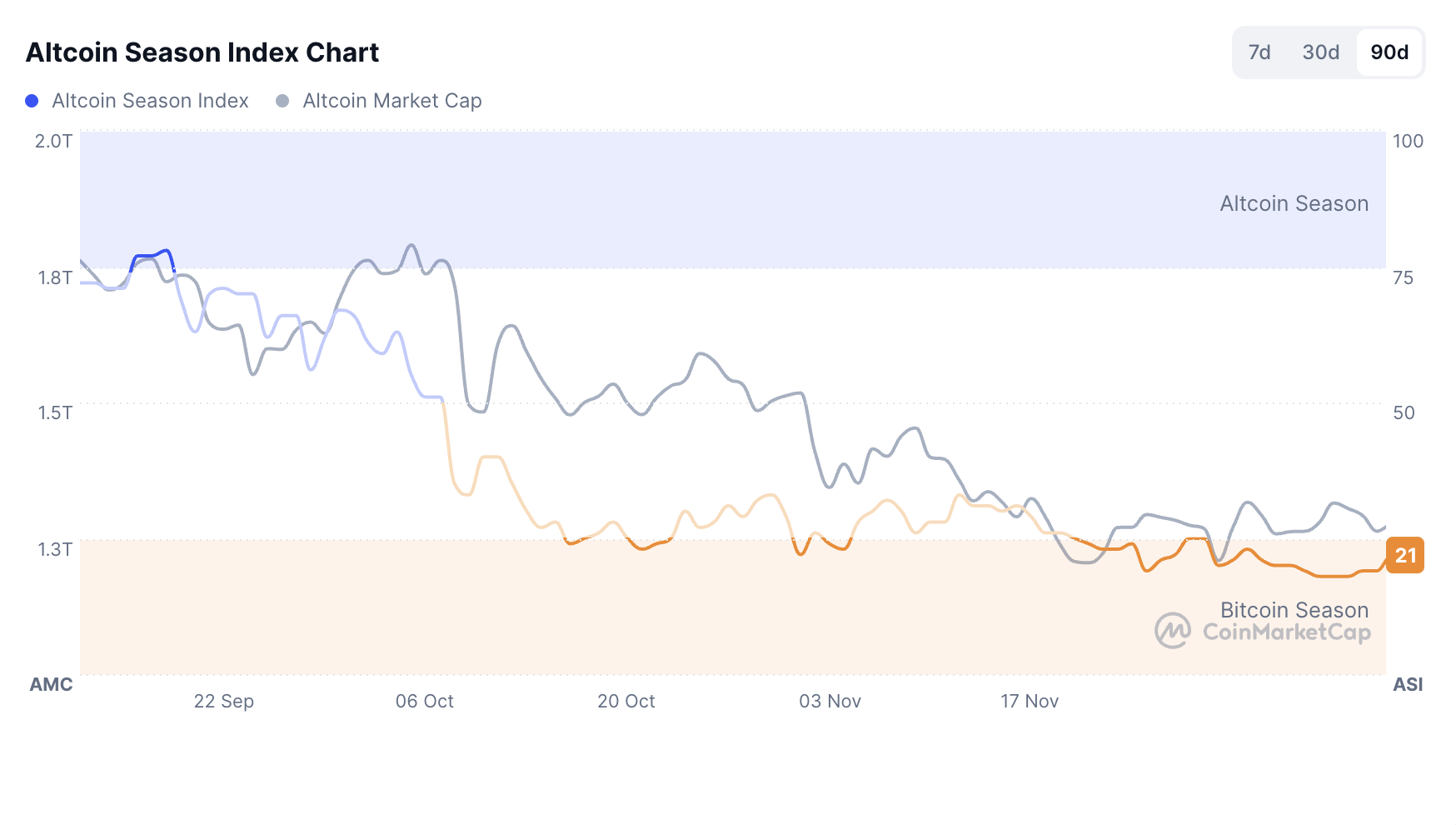Click the Bitcoin Season zone label
Image resolution: width=1456 pixels, height=825 pixels.
coord(1294,610)
